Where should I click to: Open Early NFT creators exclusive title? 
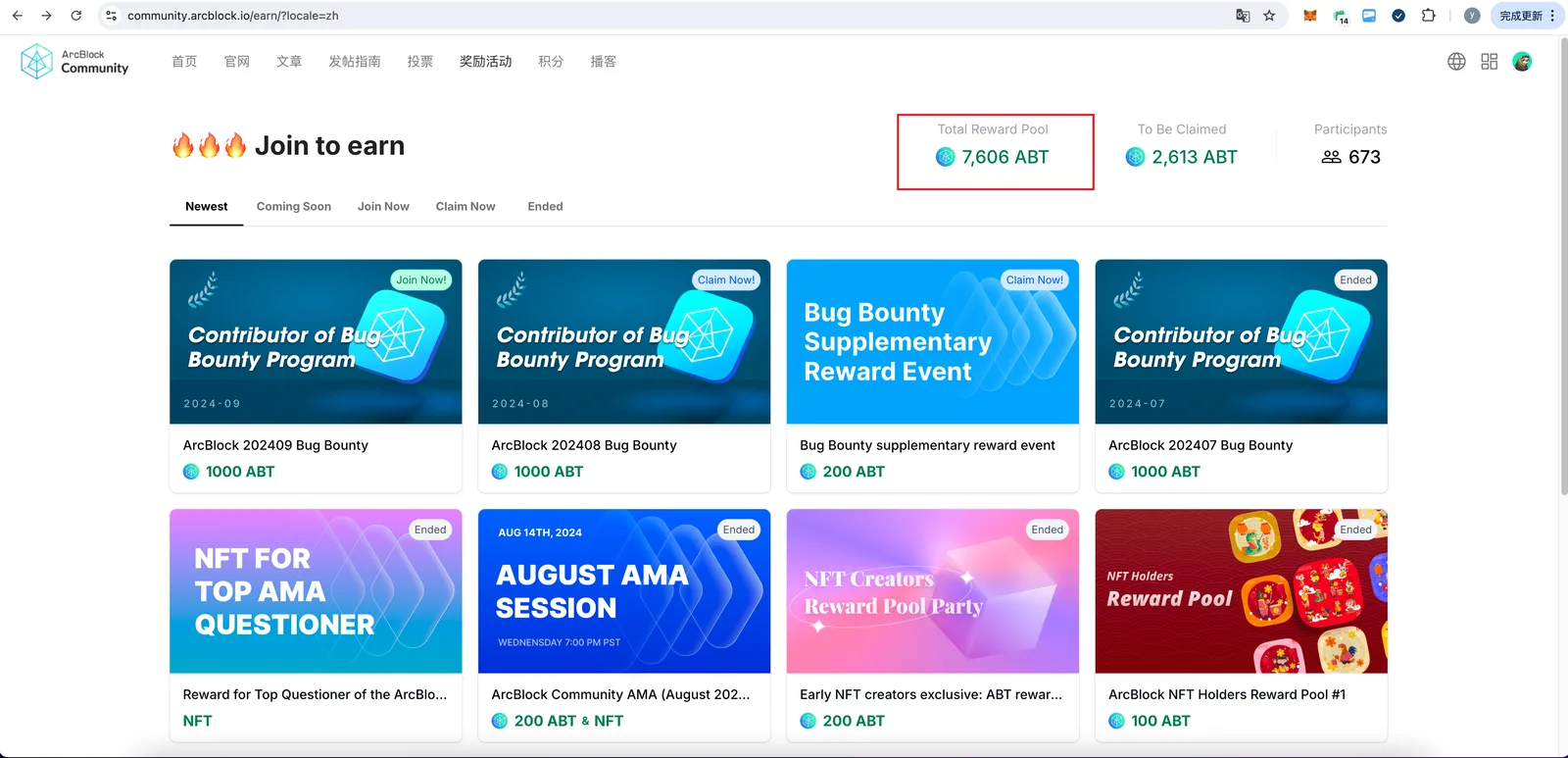(931, 694)
